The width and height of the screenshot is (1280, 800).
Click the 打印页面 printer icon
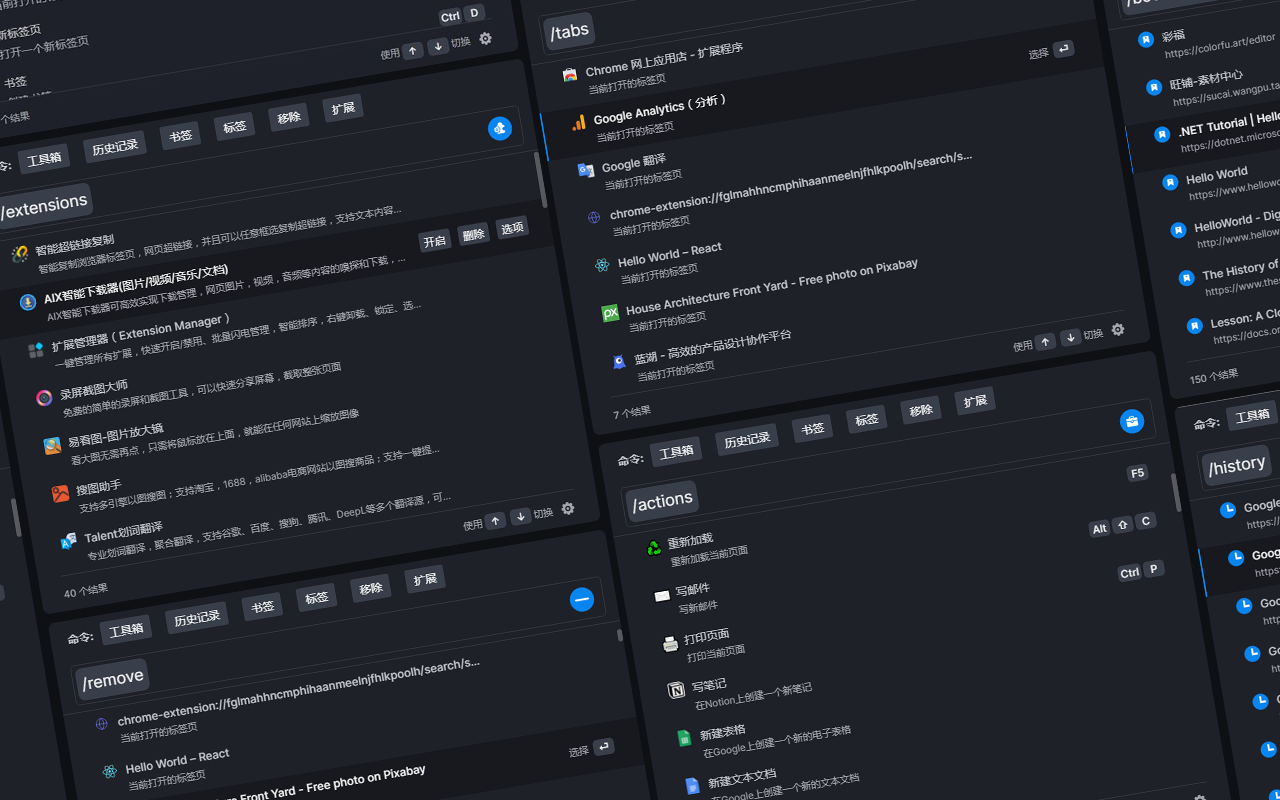[x=670, y=643]
